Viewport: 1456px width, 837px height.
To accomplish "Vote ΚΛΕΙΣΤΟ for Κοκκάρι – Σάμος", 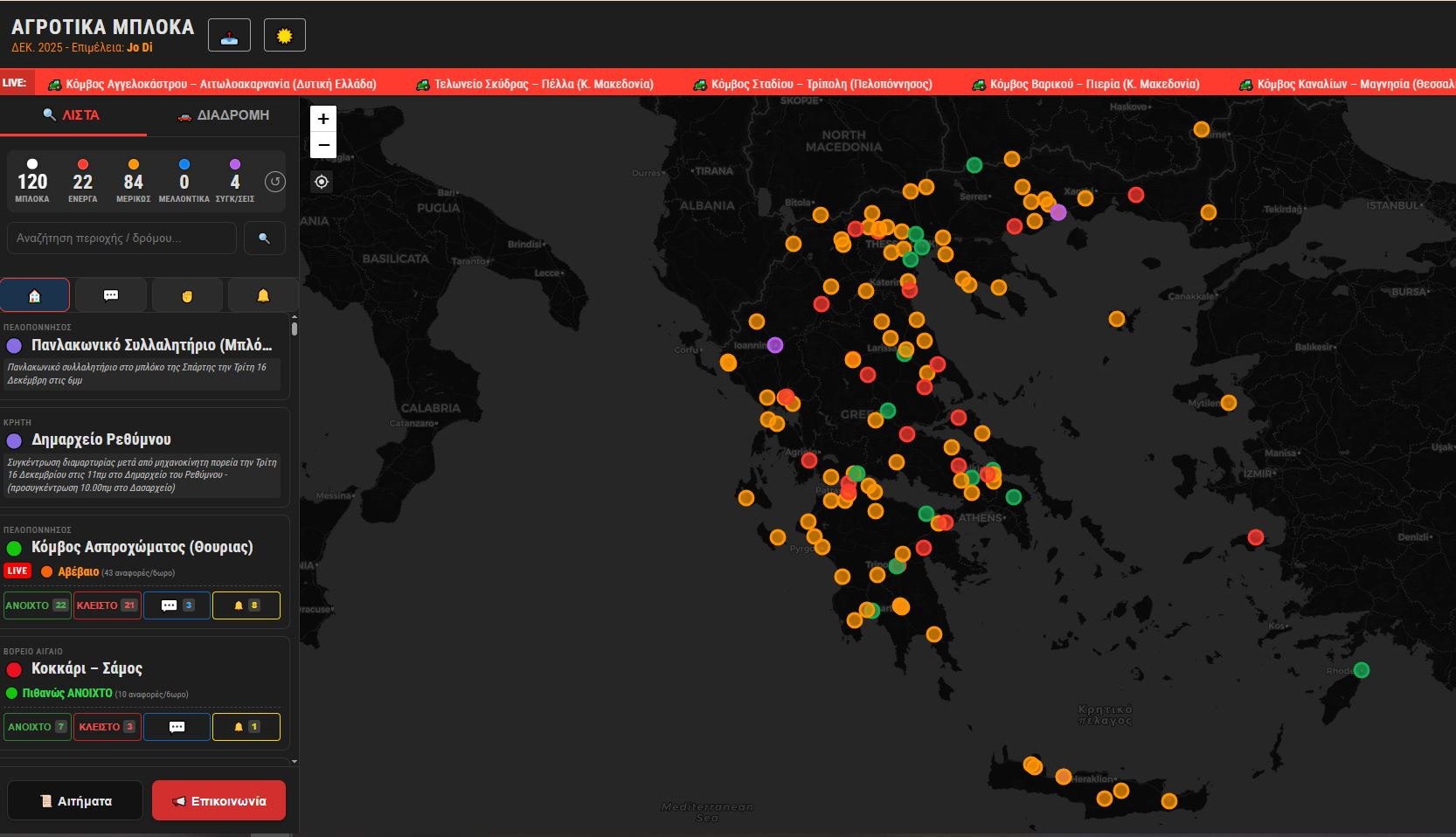I will click(x=107, y=727).
